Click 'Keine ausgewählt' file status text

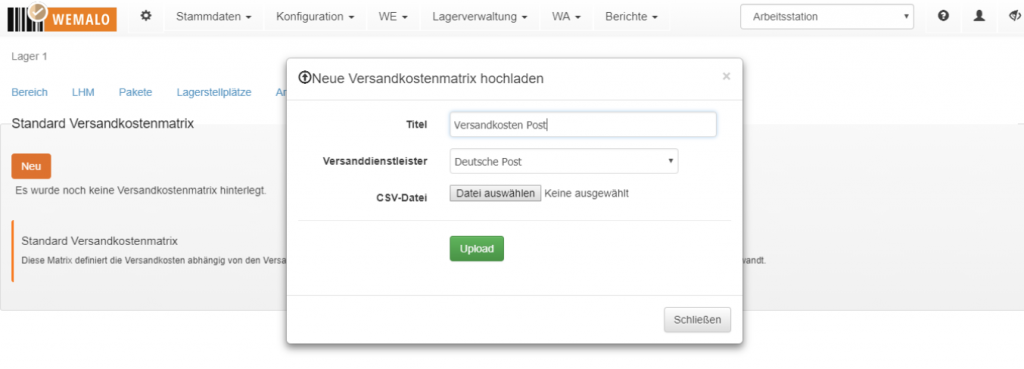(586, 193)
